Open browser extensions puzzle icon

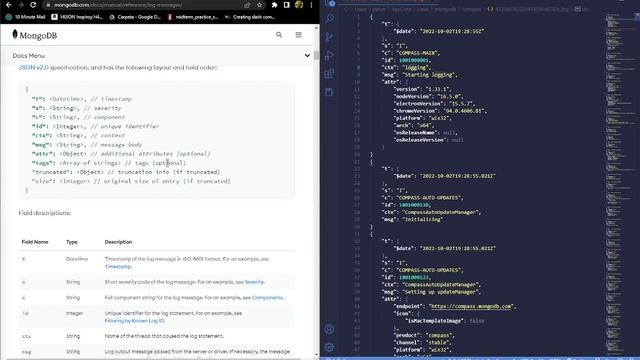click(274, 5)
